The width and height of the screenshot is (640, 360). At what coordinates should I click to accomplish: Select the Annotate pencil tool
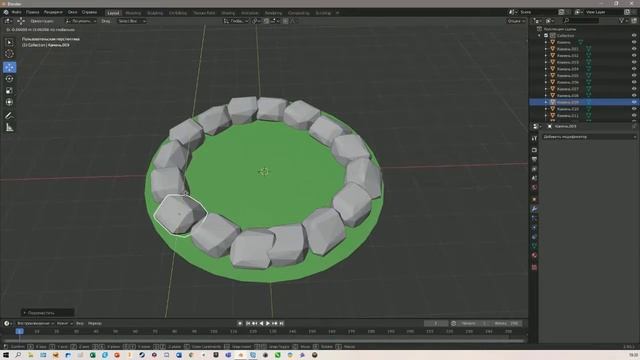point(9,116)
